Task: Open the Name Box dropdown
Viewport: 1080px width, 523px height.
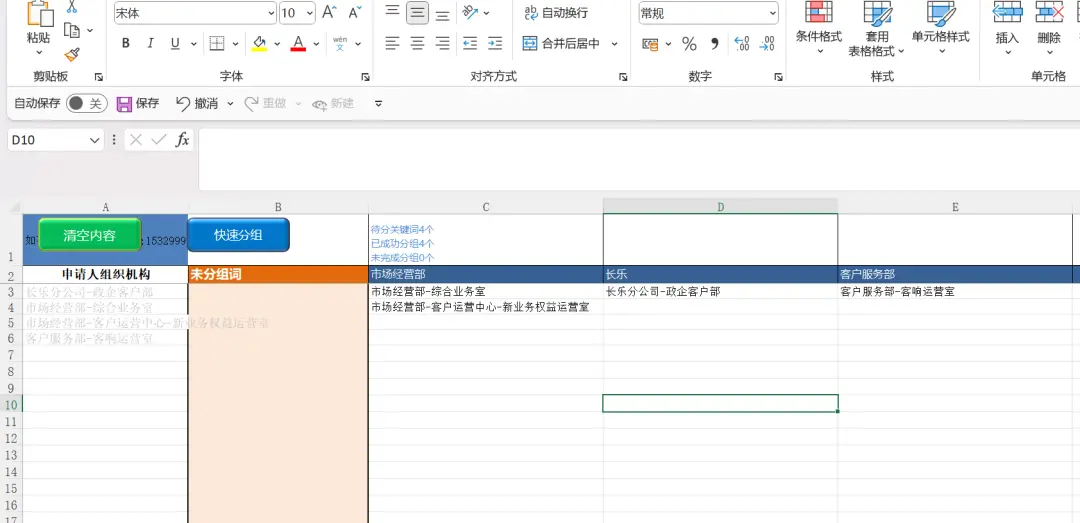Action: [x=95, y=140]
